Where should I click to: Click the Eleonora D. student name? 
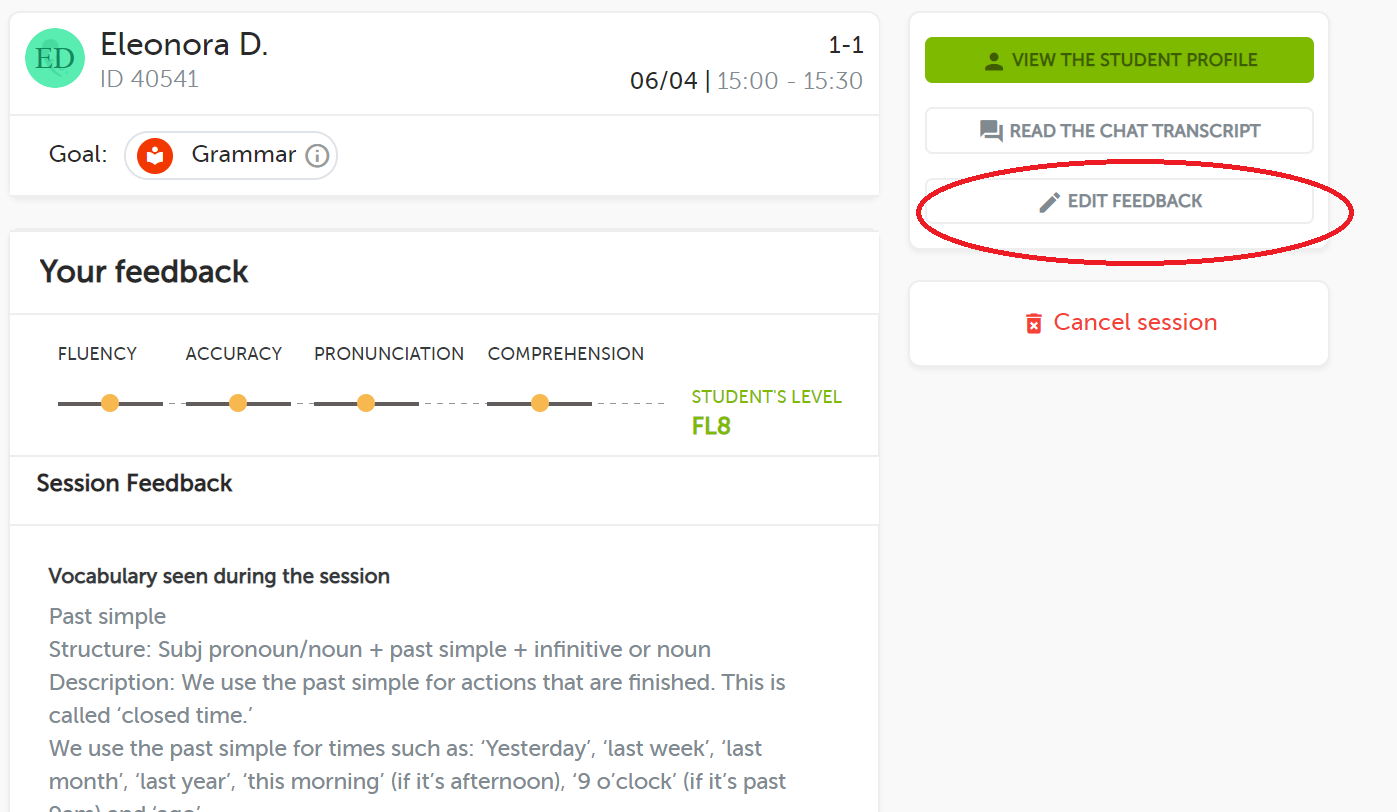[184, 44]
